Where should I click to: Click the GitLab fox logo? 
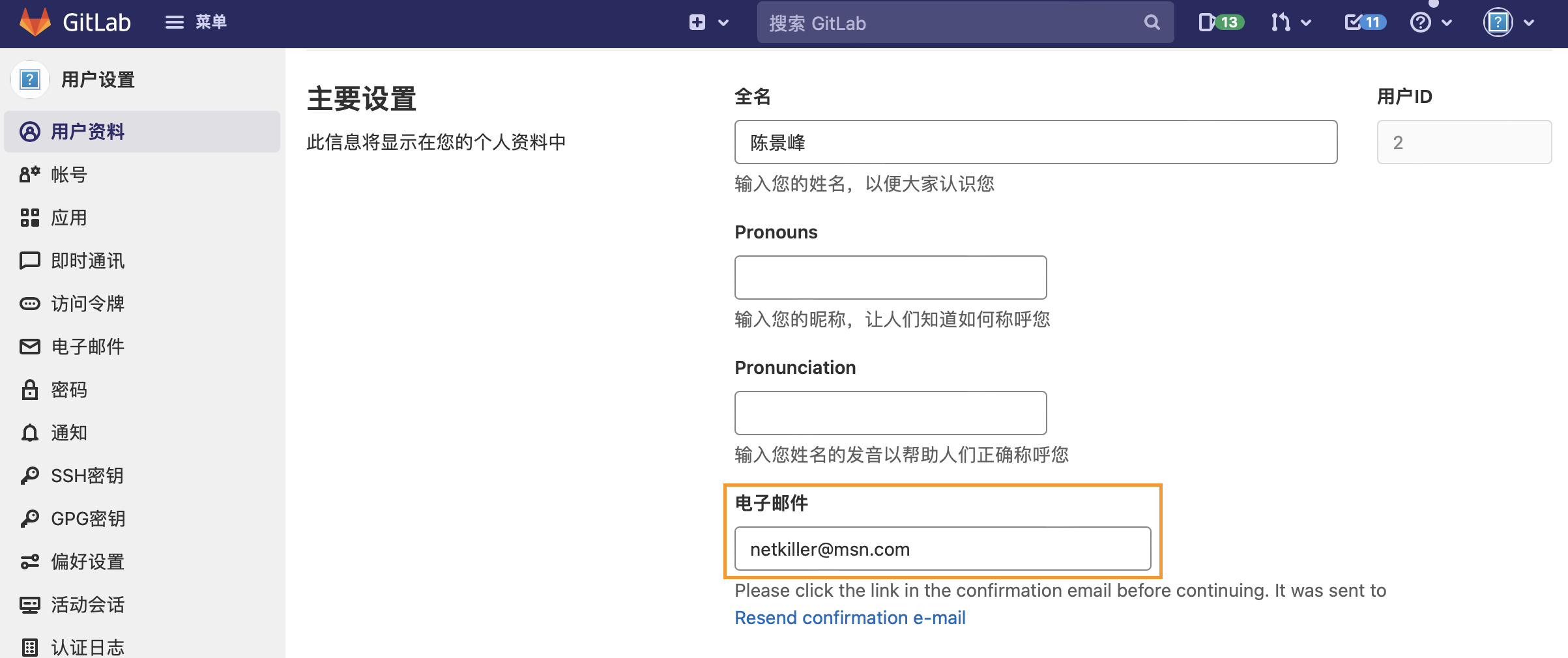pos(35,22)
